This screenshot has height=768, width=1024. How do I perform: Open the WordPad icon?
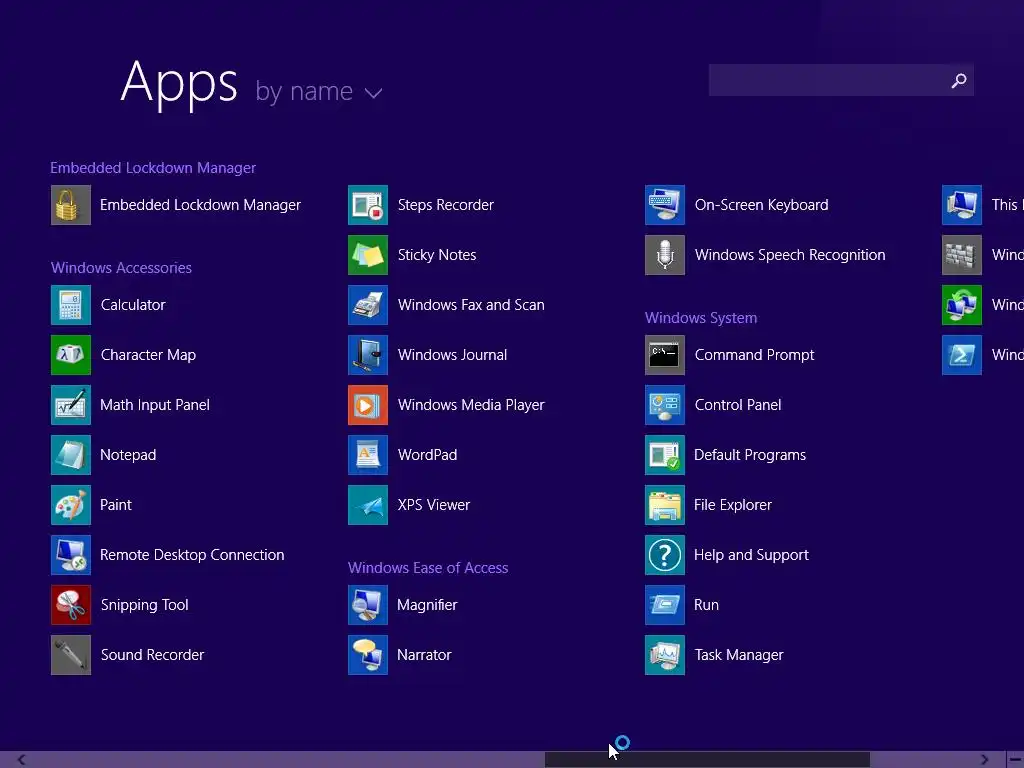368,455
